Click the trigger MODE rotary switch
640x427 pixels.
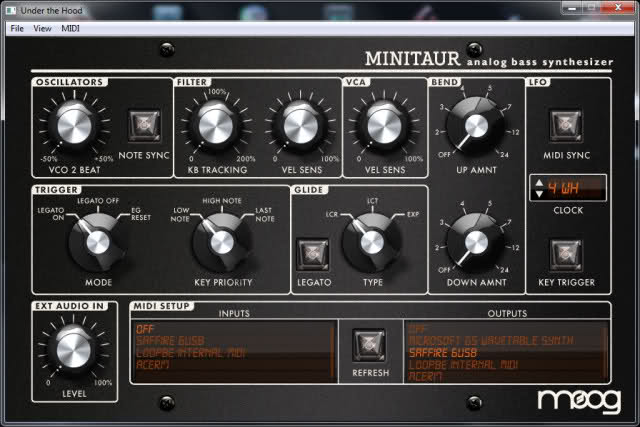pyautogui.click(x=98, y=242)
